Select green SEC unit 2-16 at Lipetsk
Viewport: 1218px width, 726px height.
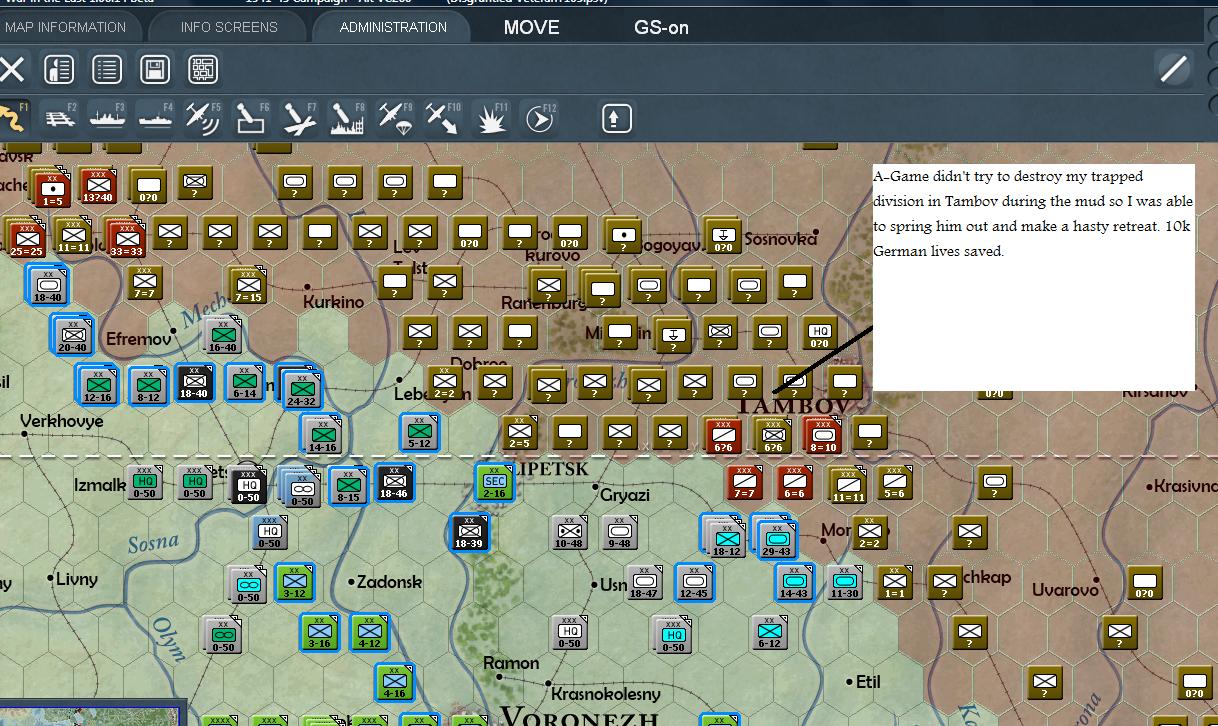click(494, 481)
